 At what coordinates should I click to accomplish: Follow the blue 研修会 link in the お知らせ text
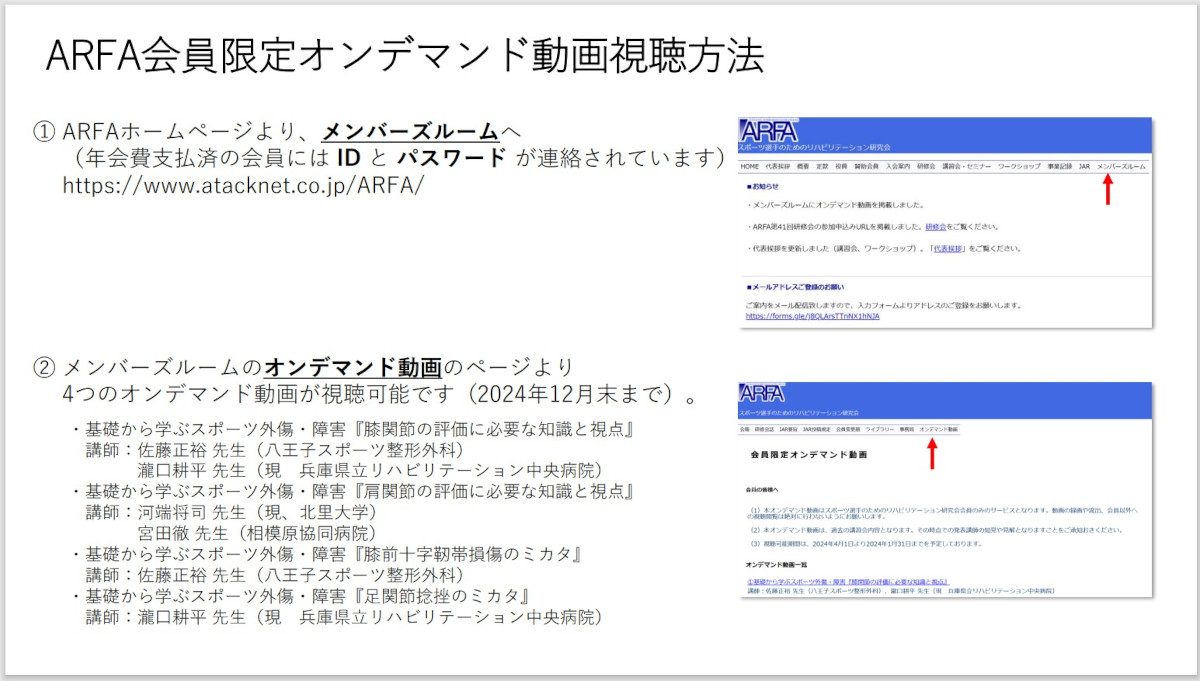(934, 227)
